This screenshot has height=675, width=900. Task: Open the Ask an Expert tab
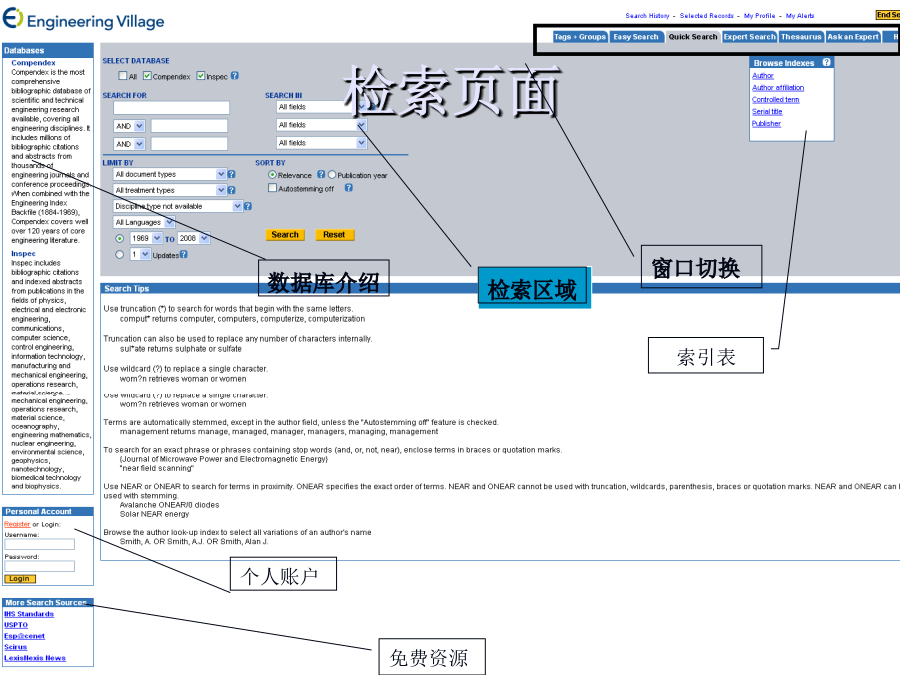853,37
